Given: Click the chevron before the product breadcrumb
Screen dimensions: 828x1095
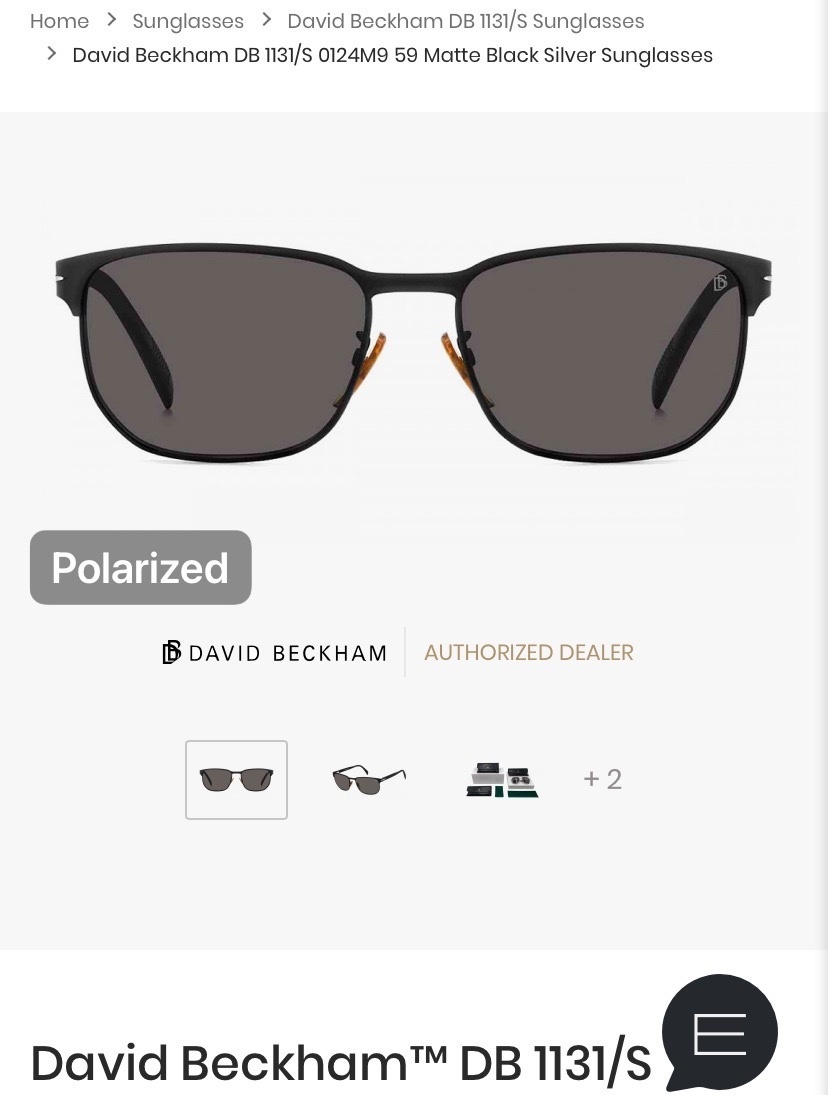Looking at the screenshot, I should point(52,53).
